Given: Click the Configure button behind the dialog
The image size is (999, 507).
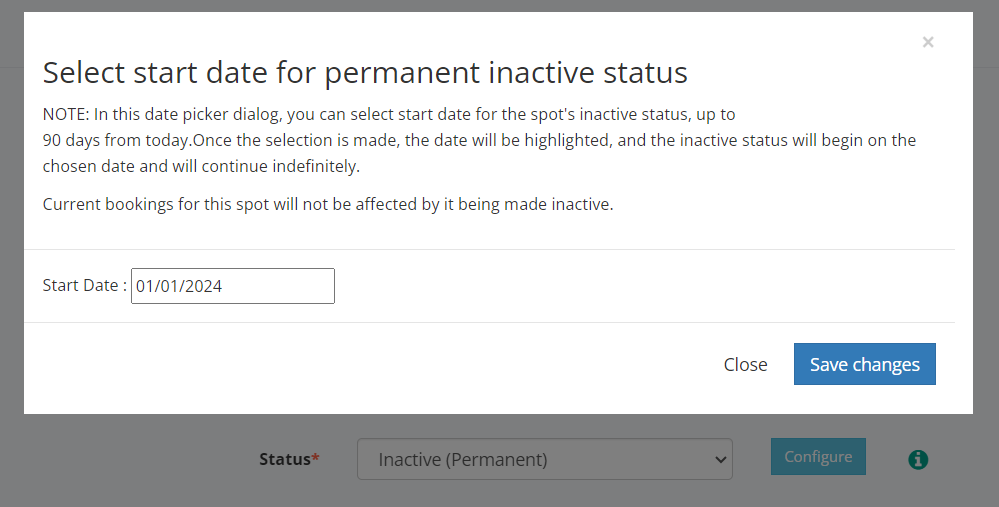Looking at the screenshot, I should pyautogui.click(x=817, y=457).
